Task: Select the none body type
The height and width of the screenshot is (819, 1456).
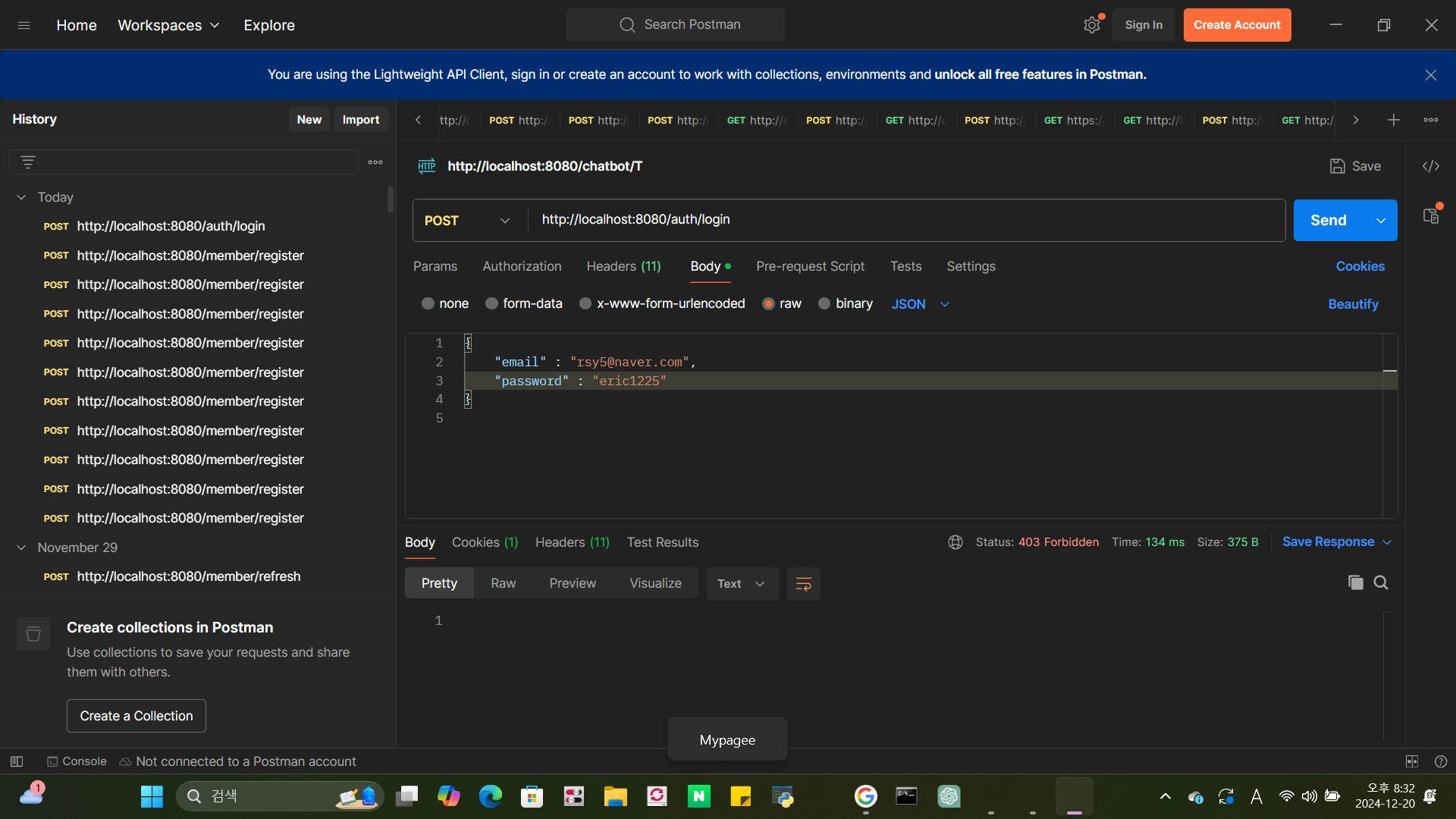Action: pyautogui.click(x=428, y=304)
